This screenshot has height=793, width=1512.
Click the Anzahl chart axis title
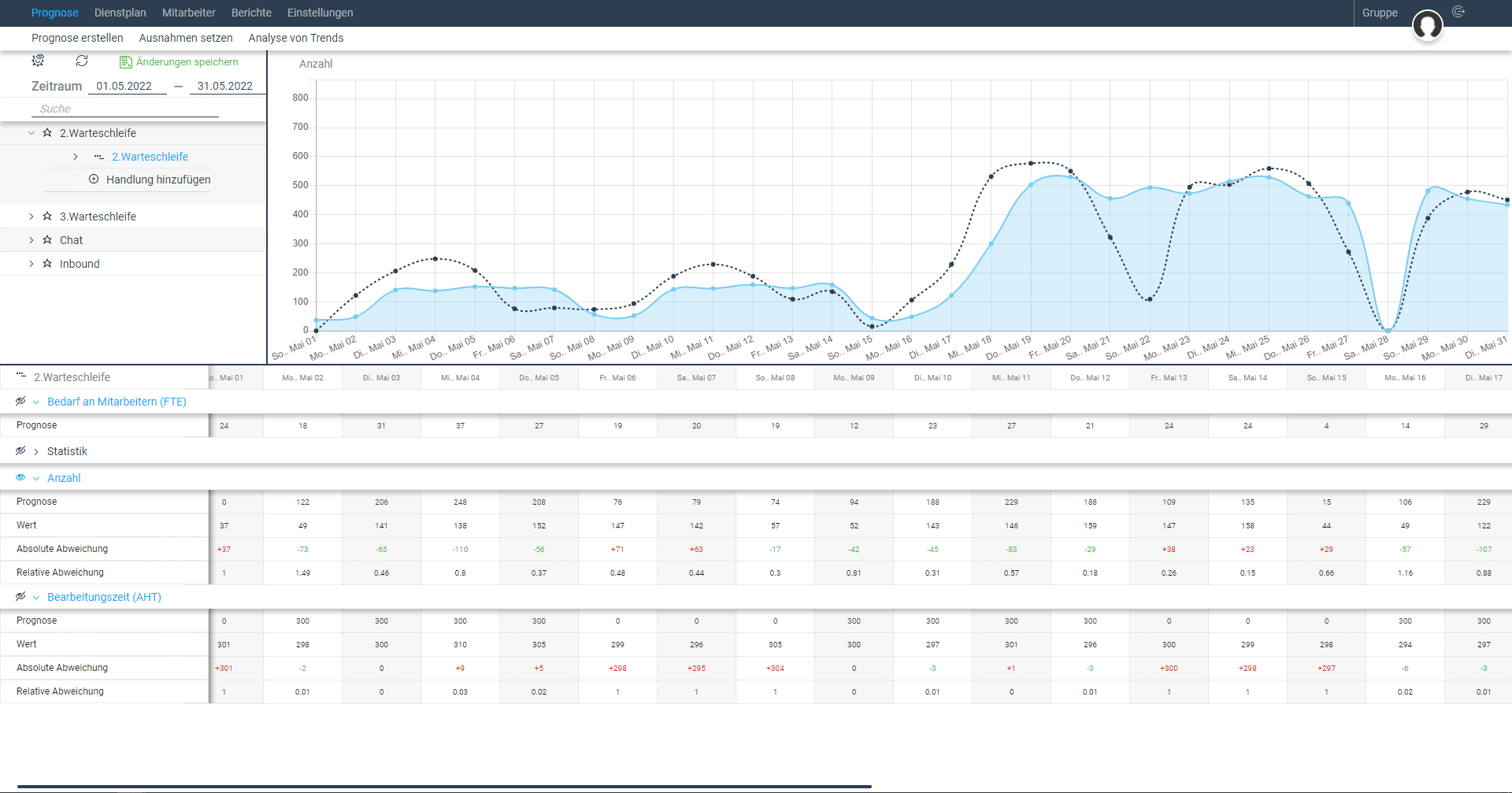click(x=316, y=64)
